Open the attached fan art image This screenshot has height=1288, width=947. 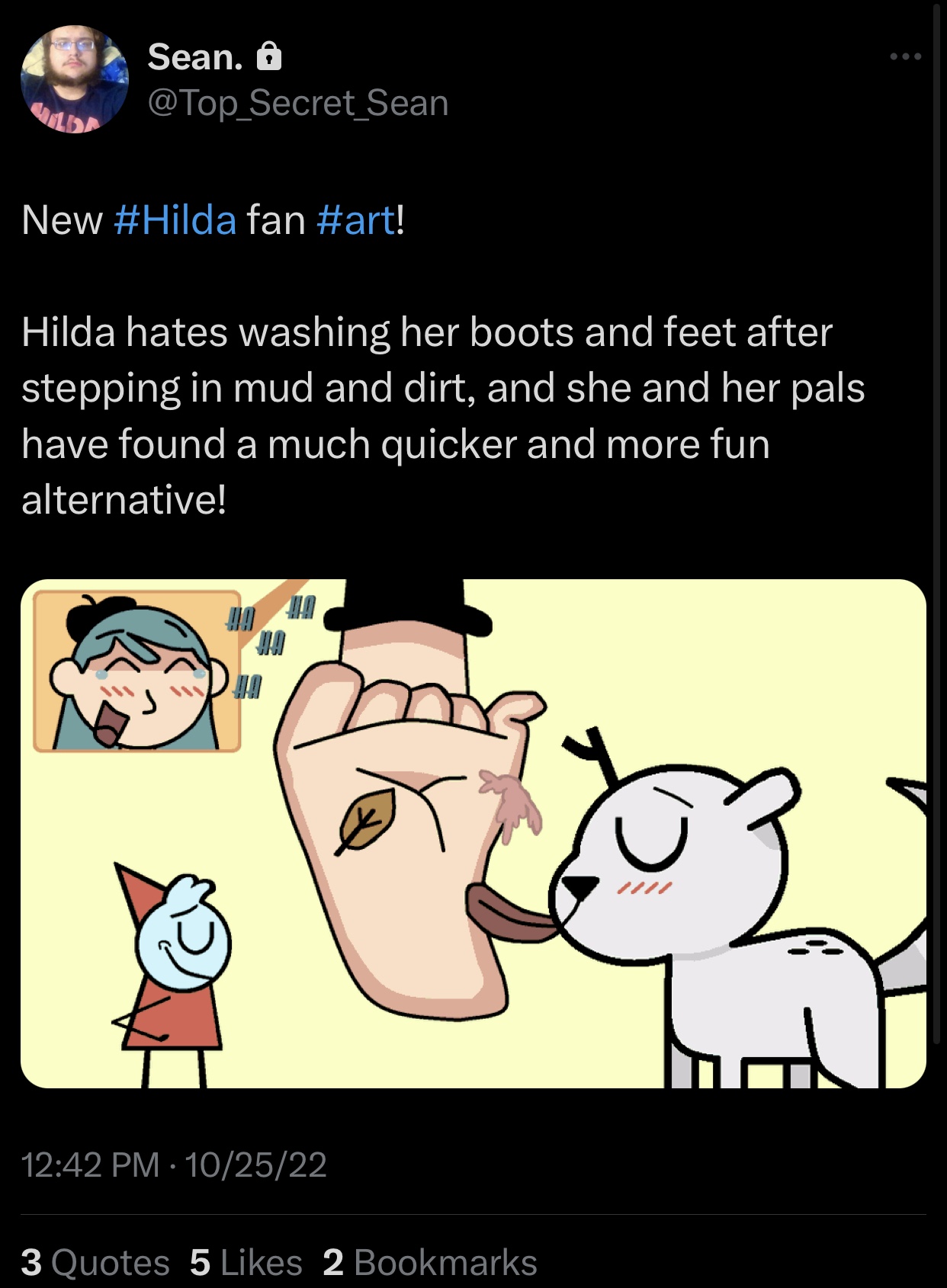[474, 834]
